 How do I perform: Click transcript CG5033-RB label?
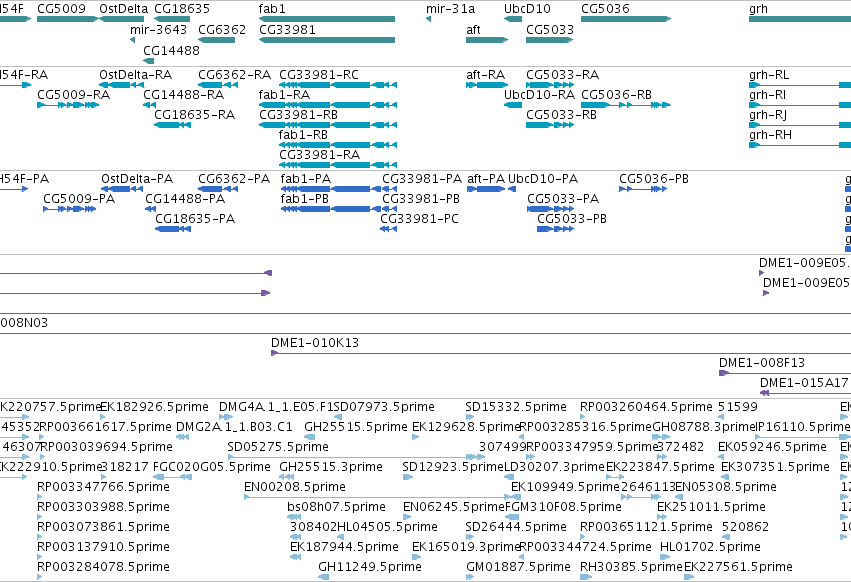(561, 115)
